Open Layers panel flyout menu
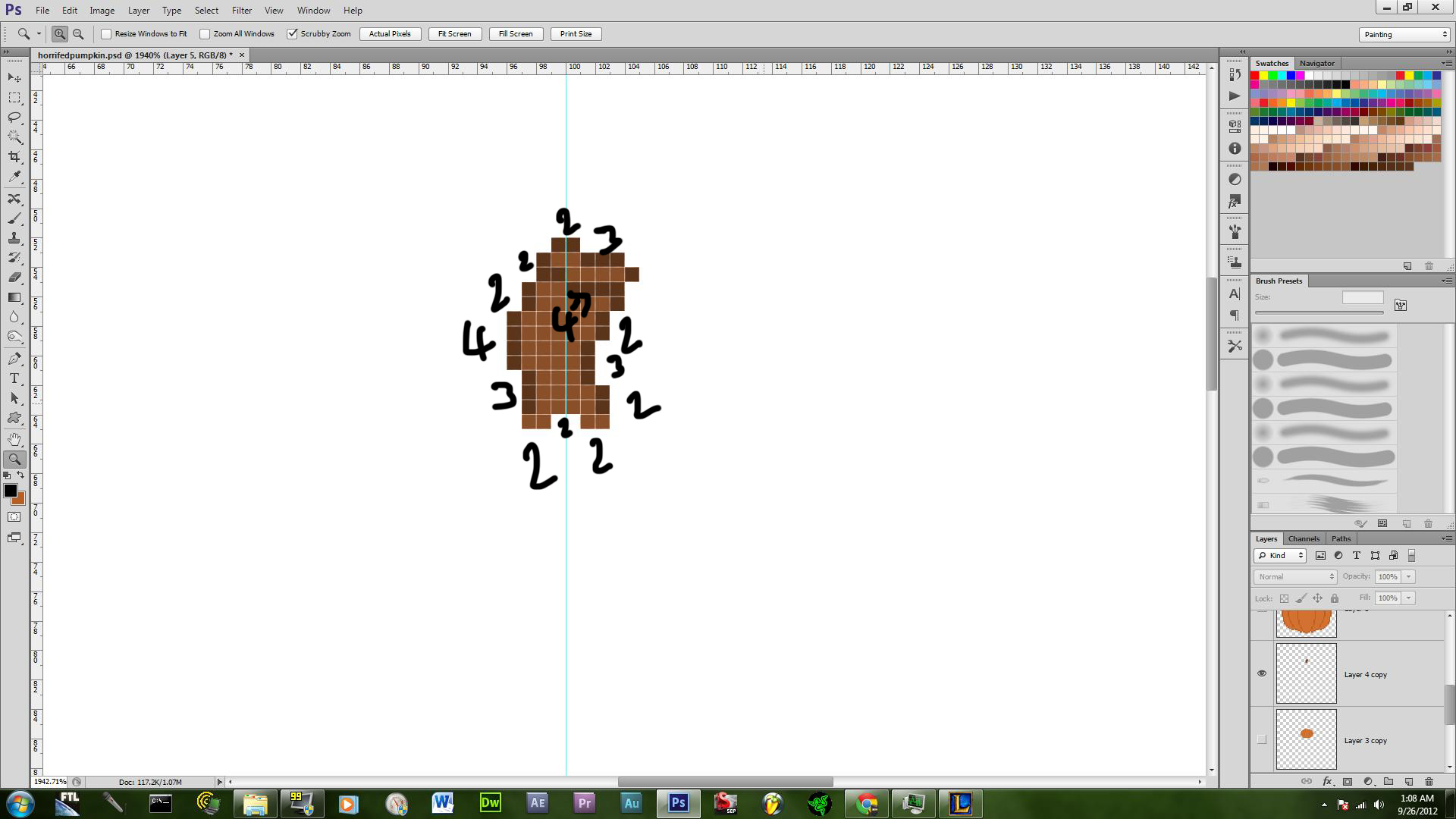1456x819 pixels. pos(1446,538)
